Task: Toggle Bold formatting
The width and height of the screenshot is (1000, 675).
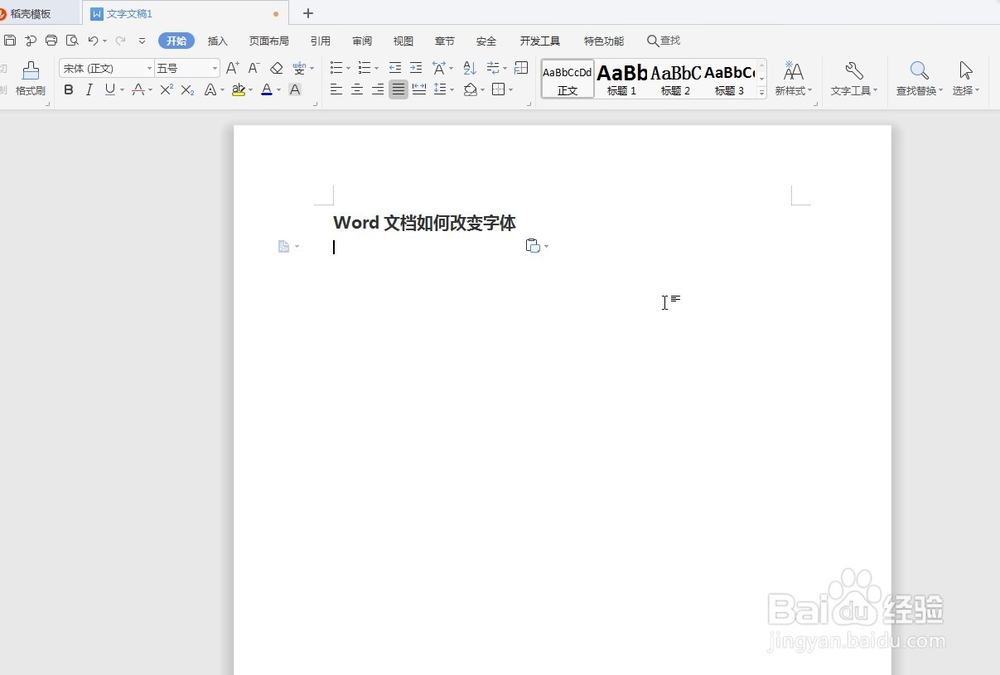Action: [x=69, y=90]
